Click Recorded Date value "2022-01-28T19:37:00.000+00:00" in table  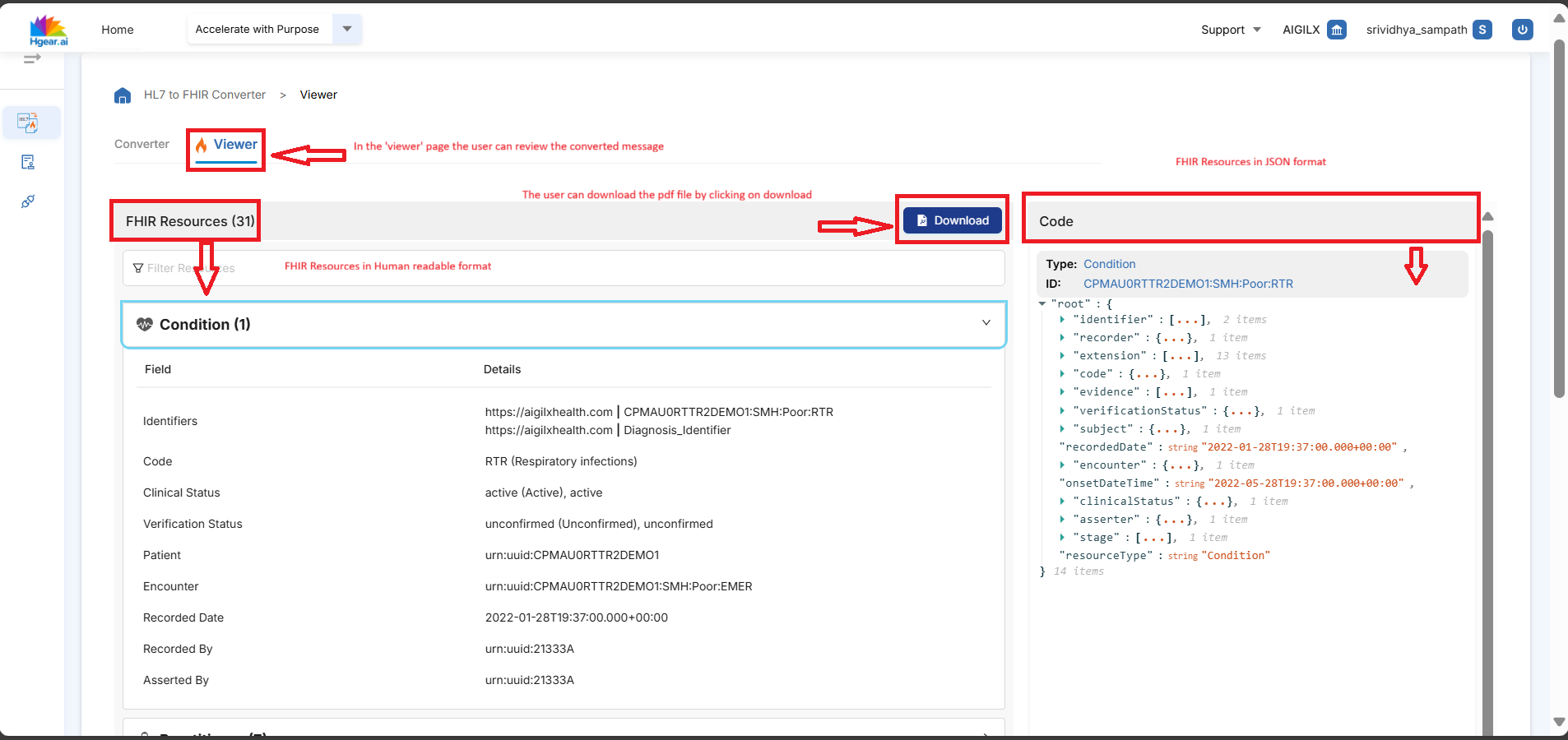tap(577, 617)
